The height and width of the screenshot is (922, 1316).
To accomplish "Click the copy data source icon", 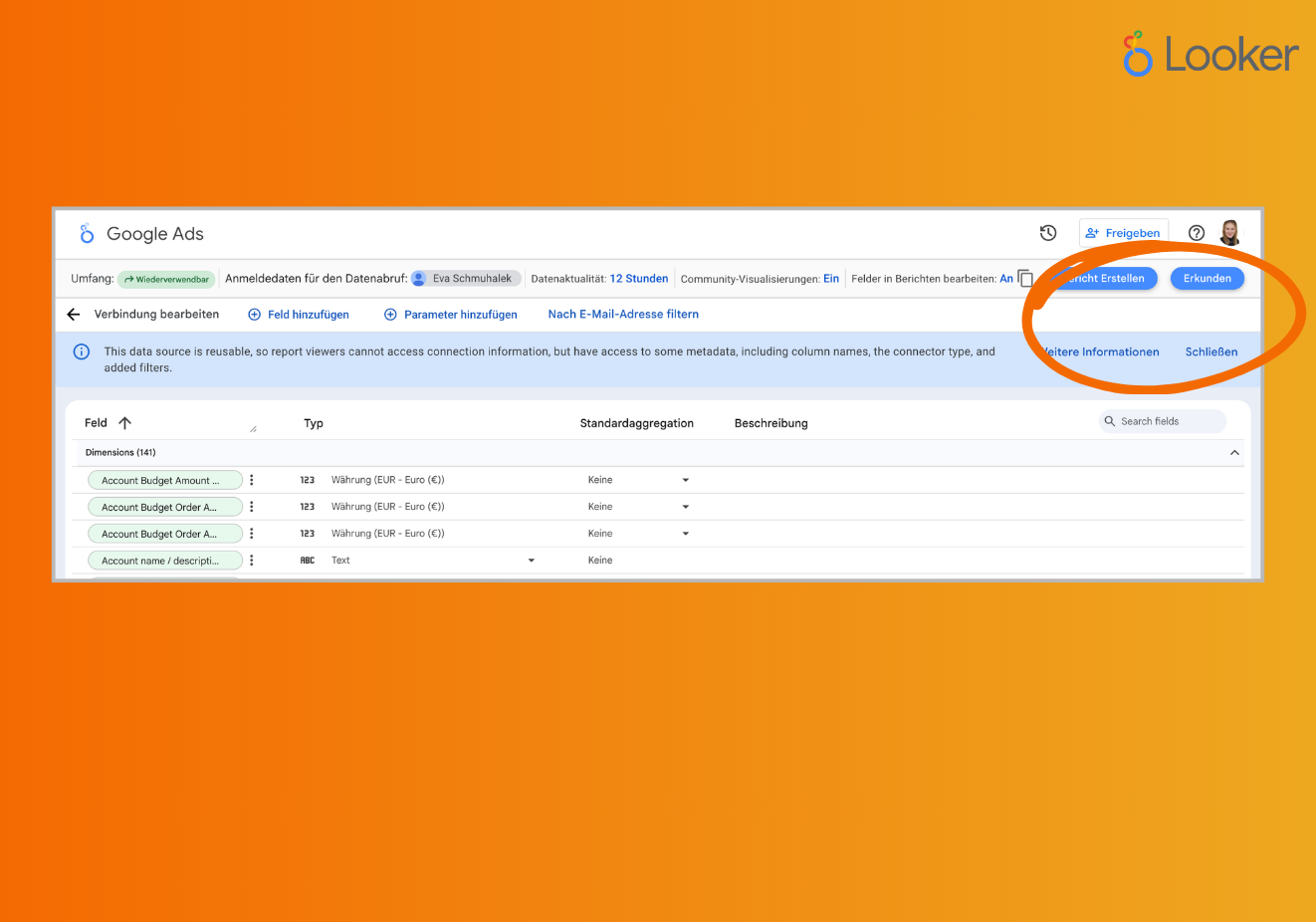I will [x=1025, y=279].
